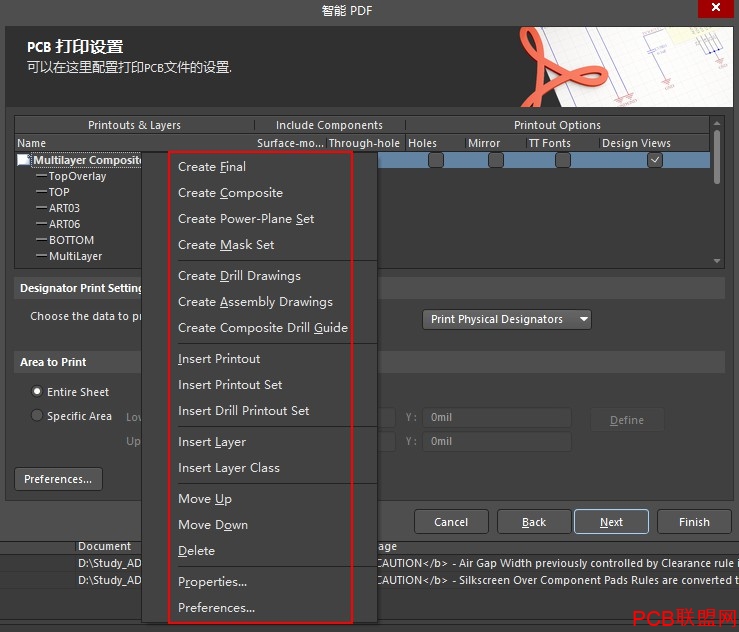Select the ART03 layer row

64,208
